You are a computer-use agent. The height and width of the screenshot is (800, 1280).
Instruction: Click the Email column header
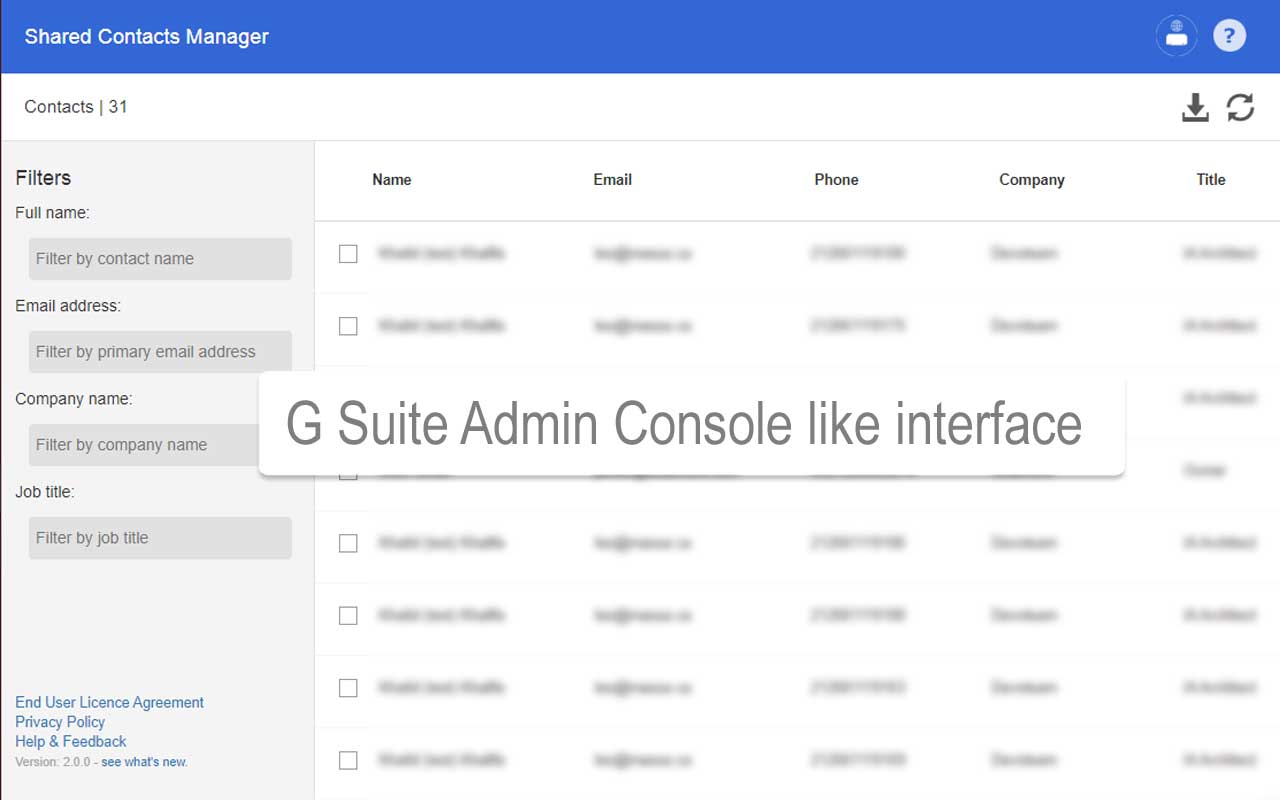[613, 180]
